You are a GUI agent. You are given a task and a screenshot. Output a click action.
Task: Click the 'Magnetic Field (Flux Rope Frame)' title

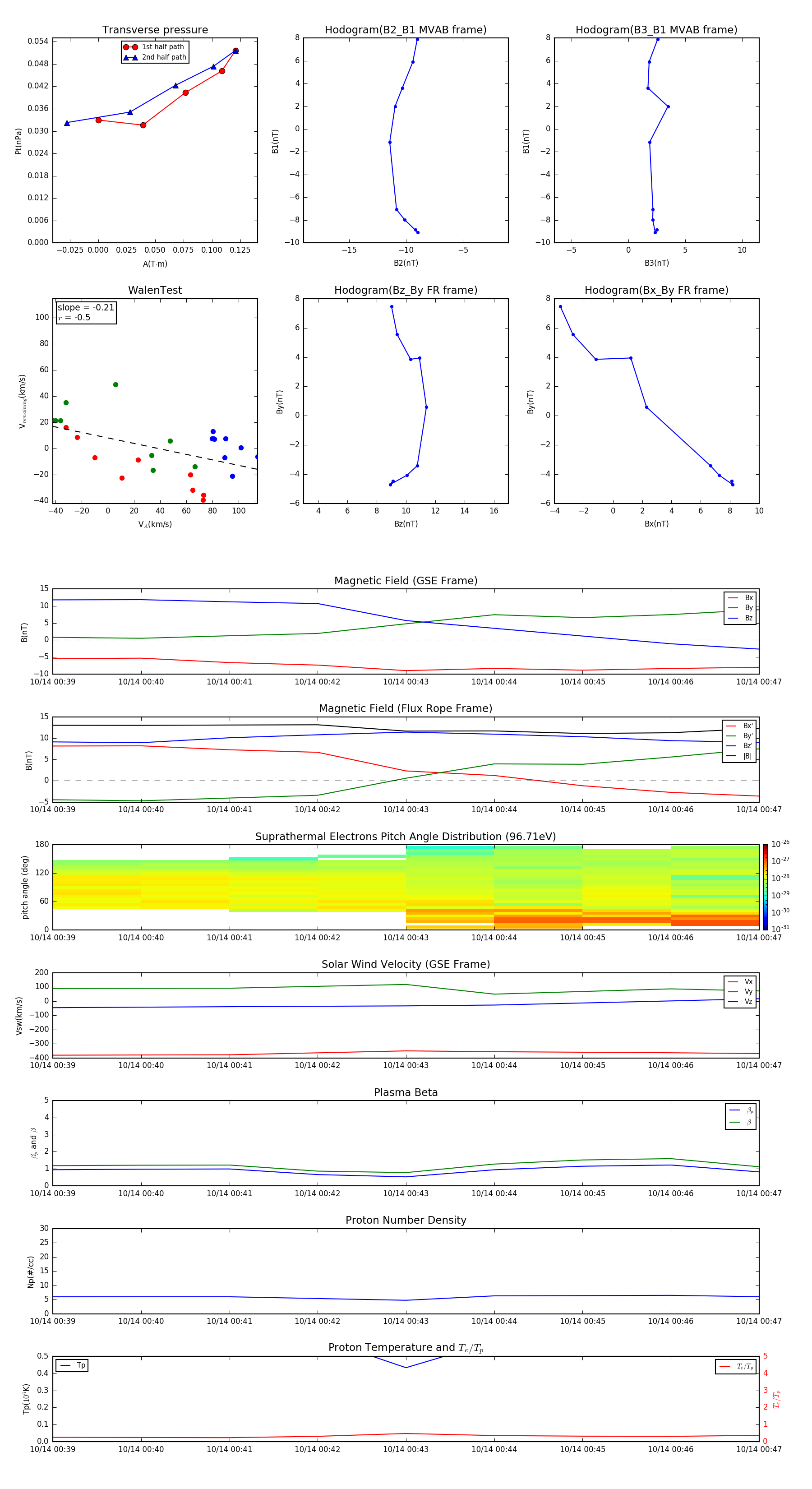[406, 709]
